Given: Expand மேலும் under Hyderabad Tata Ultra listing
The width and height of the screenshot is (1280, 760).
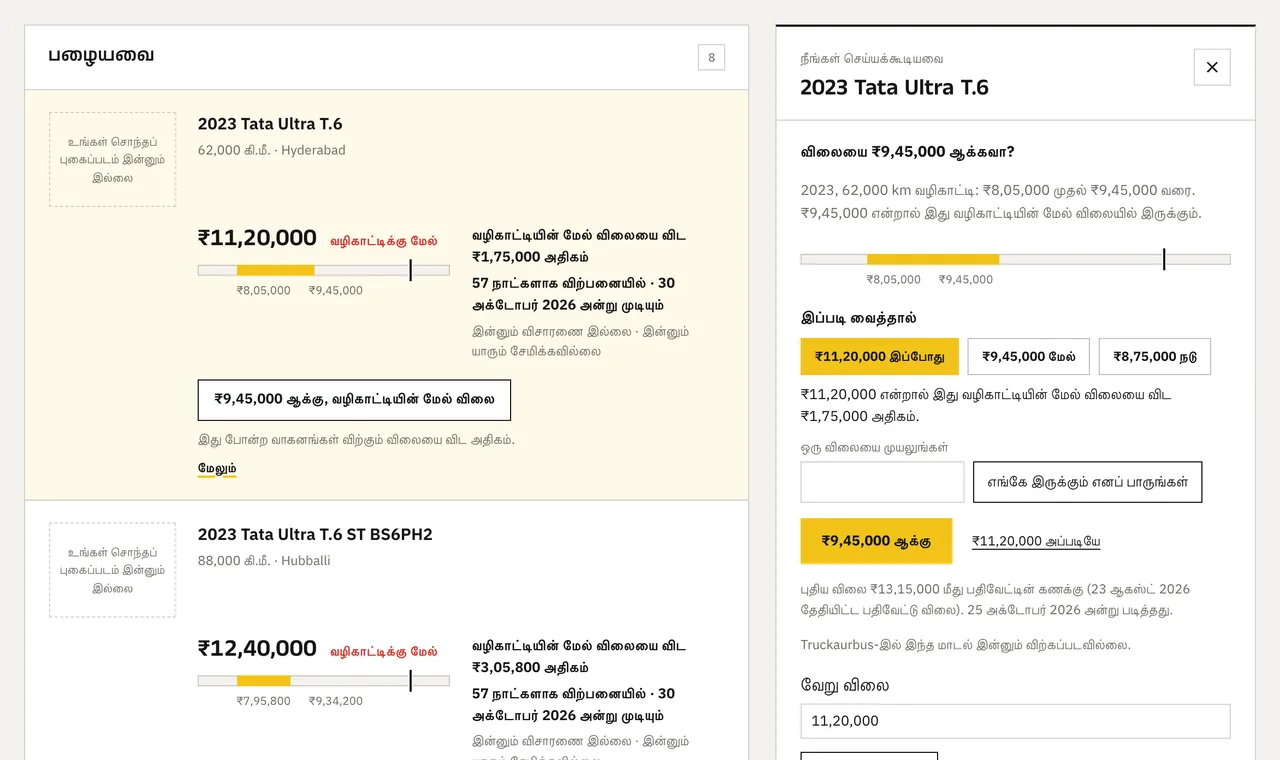Looking at the screenshot, I should click(x=217, y=468).
